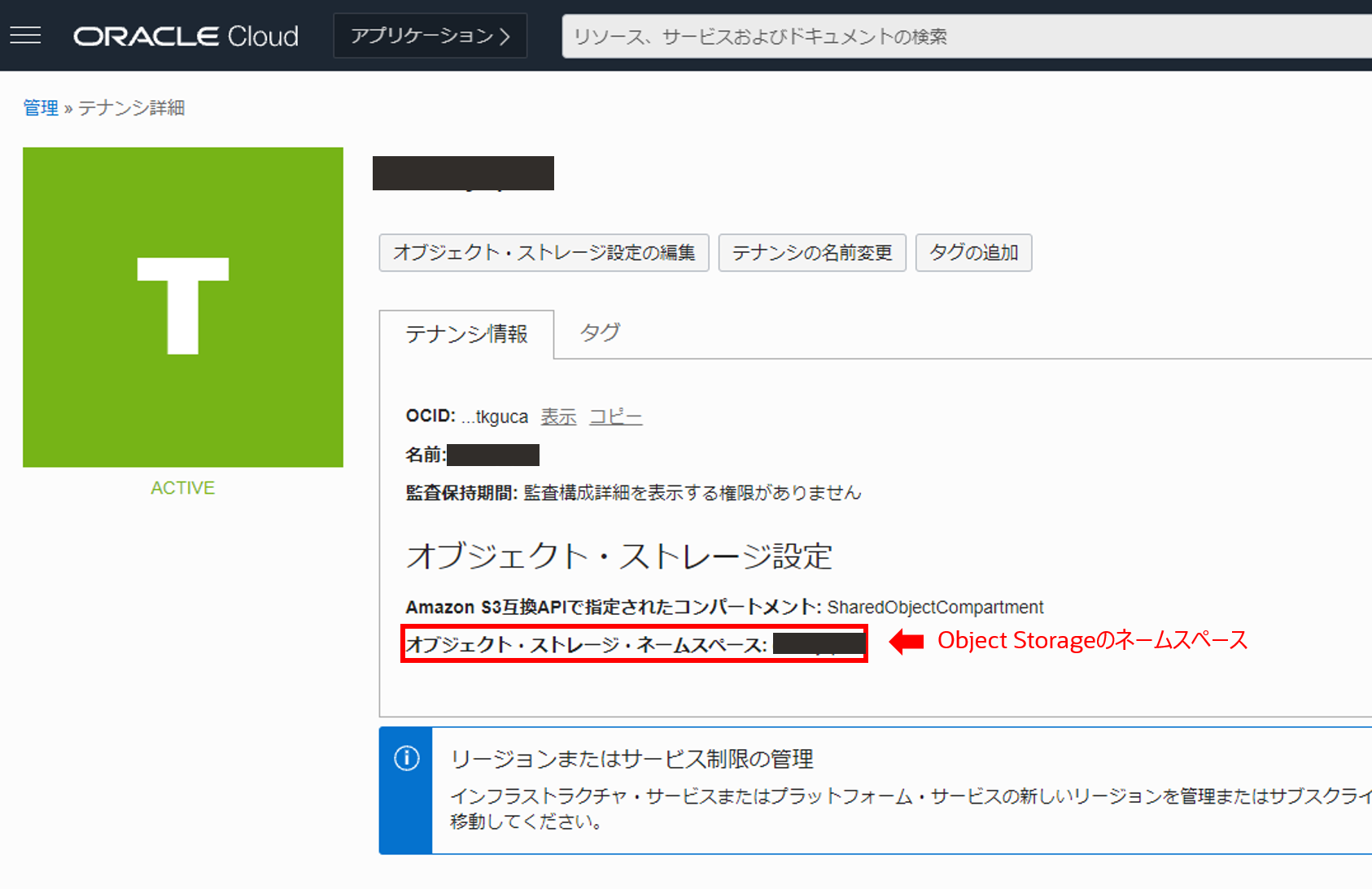Copy the OCID with コピー link
The image size is (1372, 889).
click(x=615, y=417)
